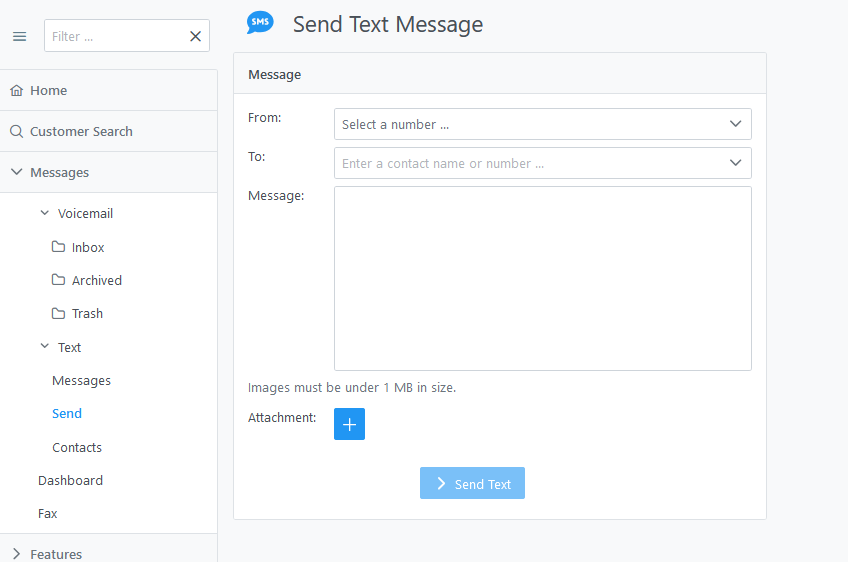Clear the filter with the X icon
848x562 pixels.
(x=195, y=36)
